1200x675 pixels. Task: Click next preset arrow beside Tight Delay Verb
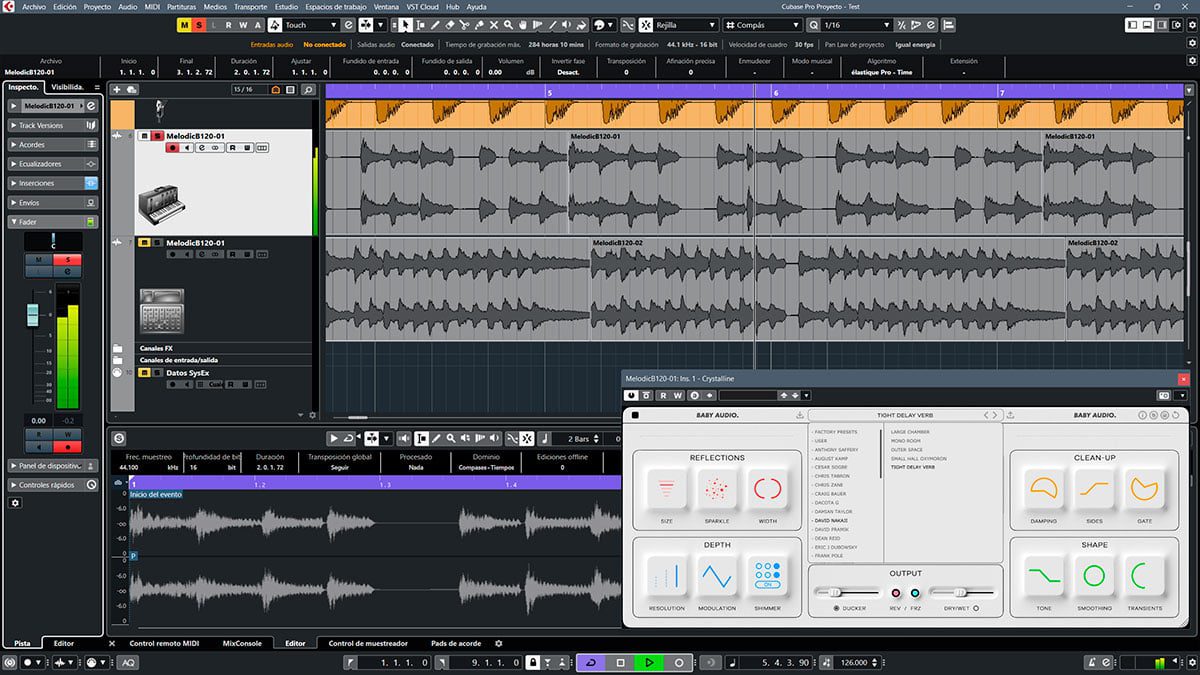point(995,415)
